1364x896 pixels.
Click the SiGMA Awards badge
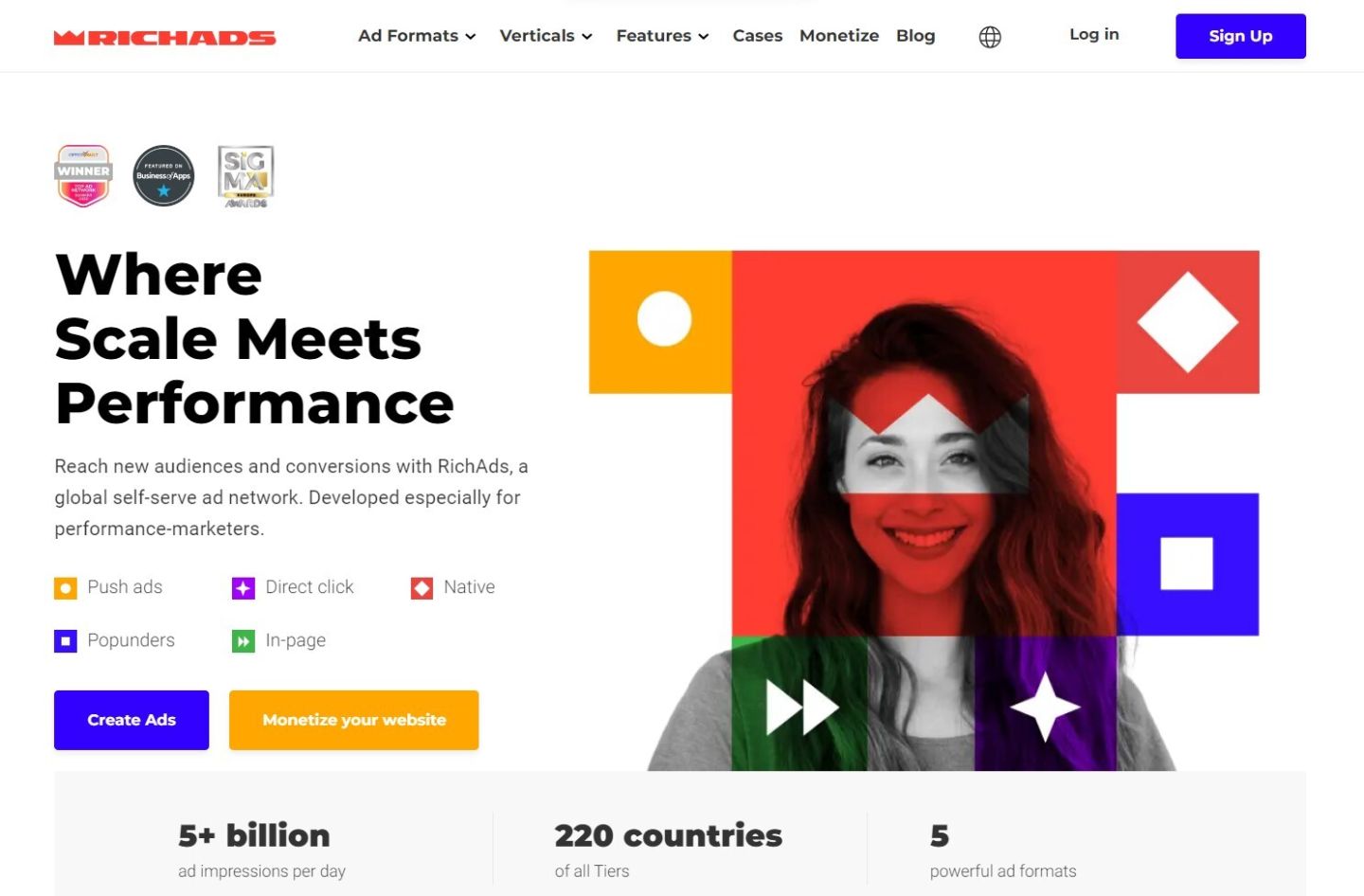[x=246, y=176]
